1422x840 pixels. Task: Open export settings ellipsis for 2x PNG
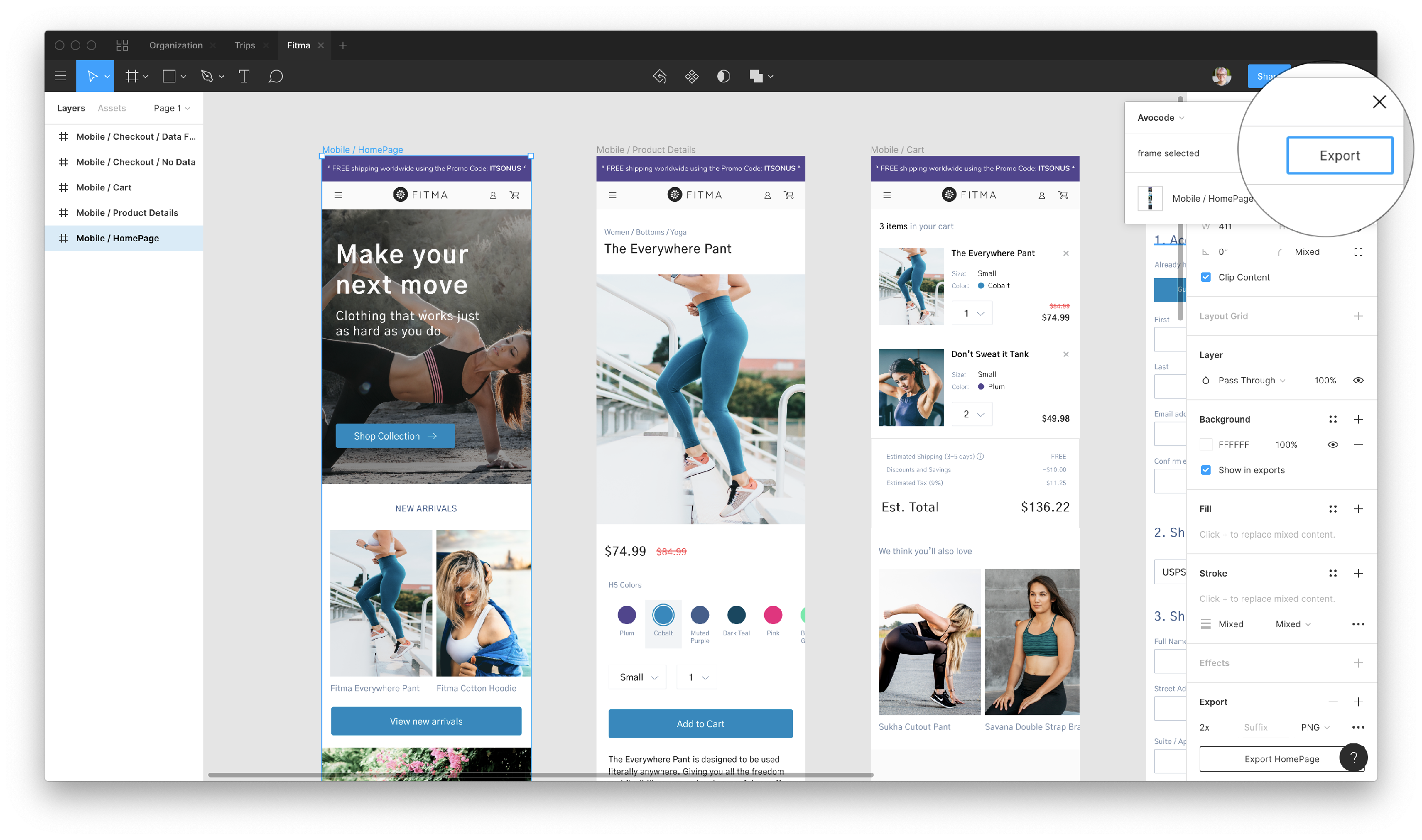1358,728
